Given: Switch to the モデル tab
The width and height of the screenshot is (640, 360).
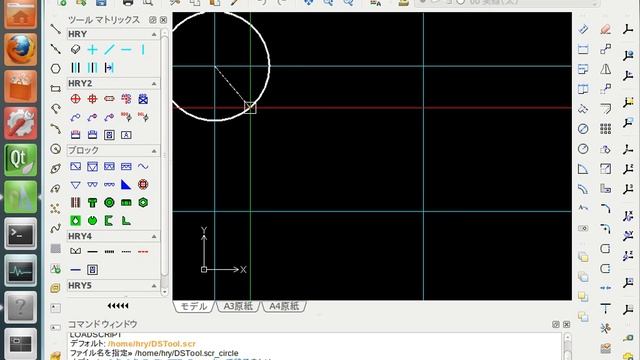Looking at the screenshot, I should pyautogui.click(x=194, y=306).
